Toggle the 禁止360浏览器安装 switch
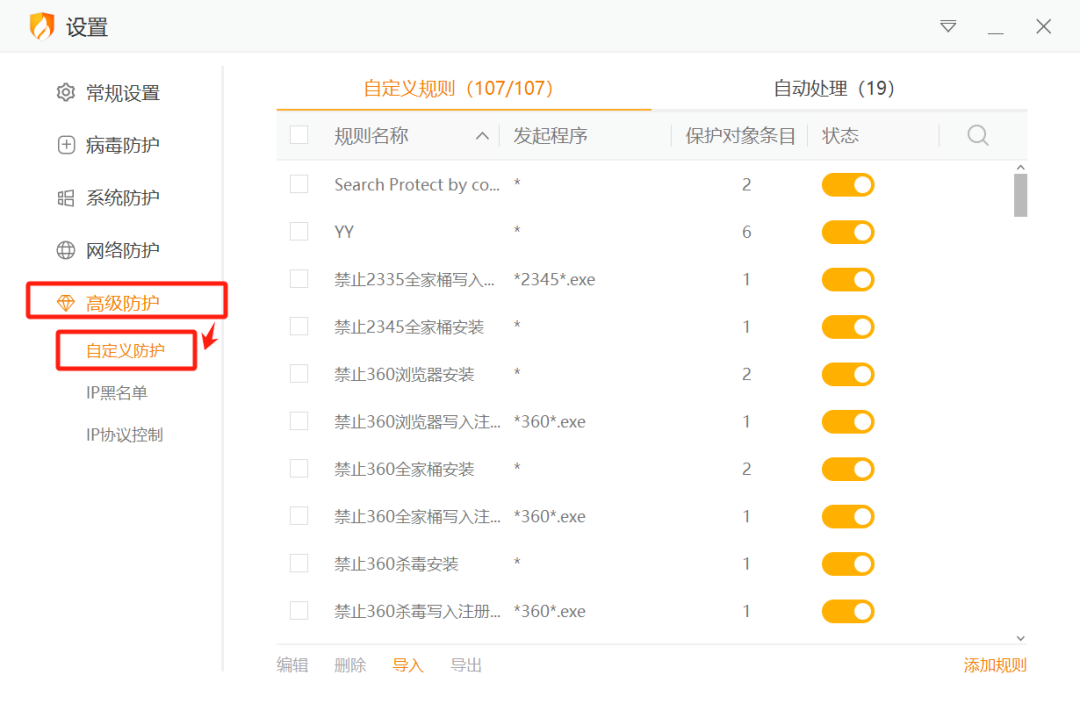Screen dimensions: 1080x711 [848, 375]
